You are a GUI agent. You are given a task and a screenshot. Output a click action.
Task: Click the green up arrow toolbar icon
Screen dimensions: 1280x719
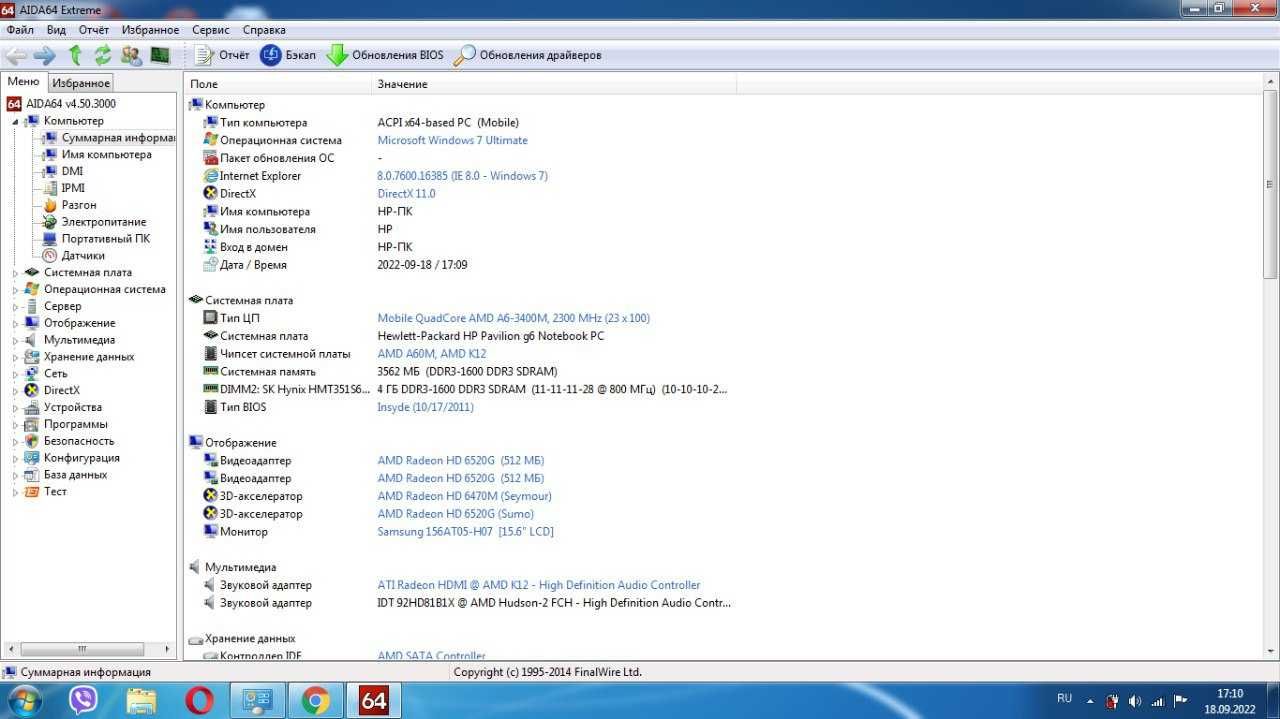point(75,55)
